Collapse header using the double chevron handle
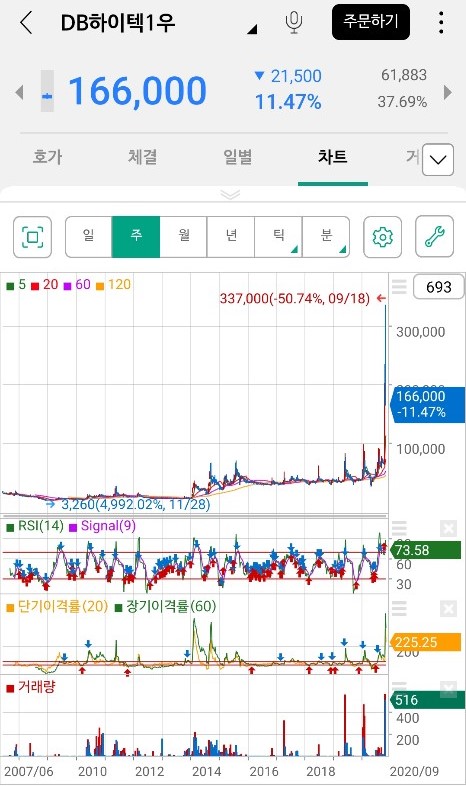This screenshot has width=466, height=786. (230, 194)
